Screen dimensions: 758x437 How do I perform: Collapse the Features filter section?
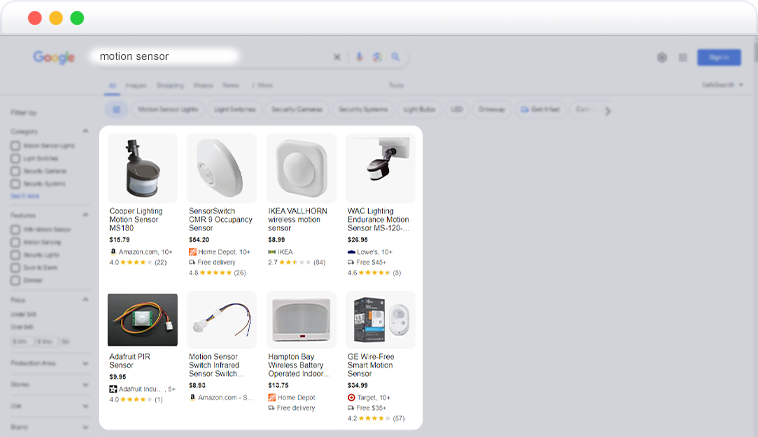86,215
